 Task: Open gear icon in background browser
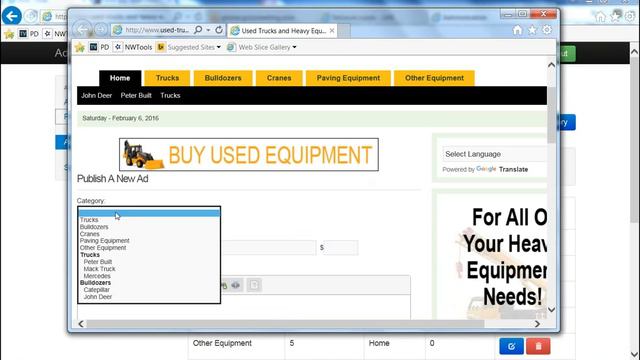(x=630, y=17)
